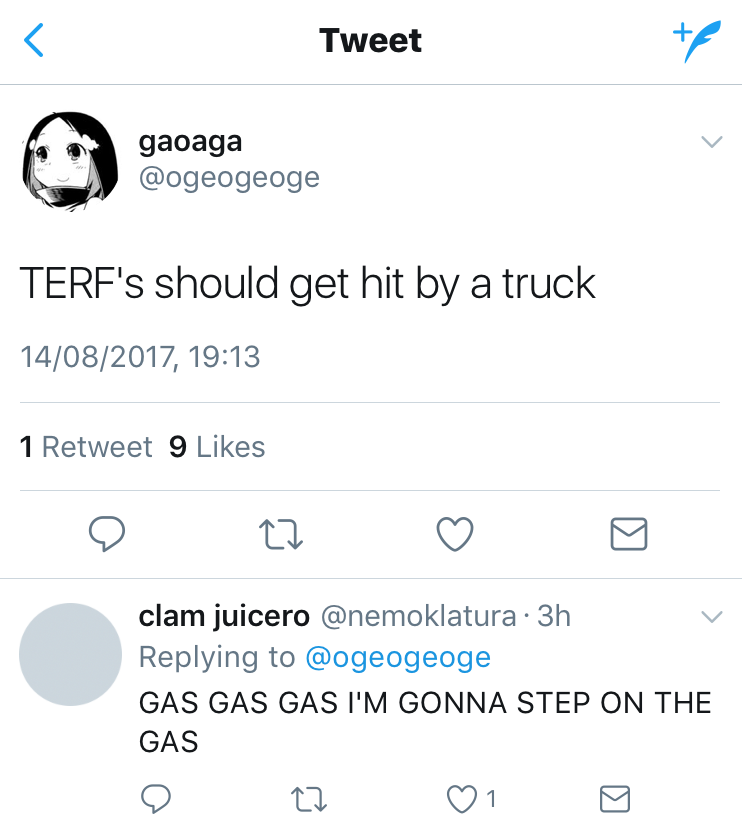Like the main tweet with heart icon

coord(455,534)
